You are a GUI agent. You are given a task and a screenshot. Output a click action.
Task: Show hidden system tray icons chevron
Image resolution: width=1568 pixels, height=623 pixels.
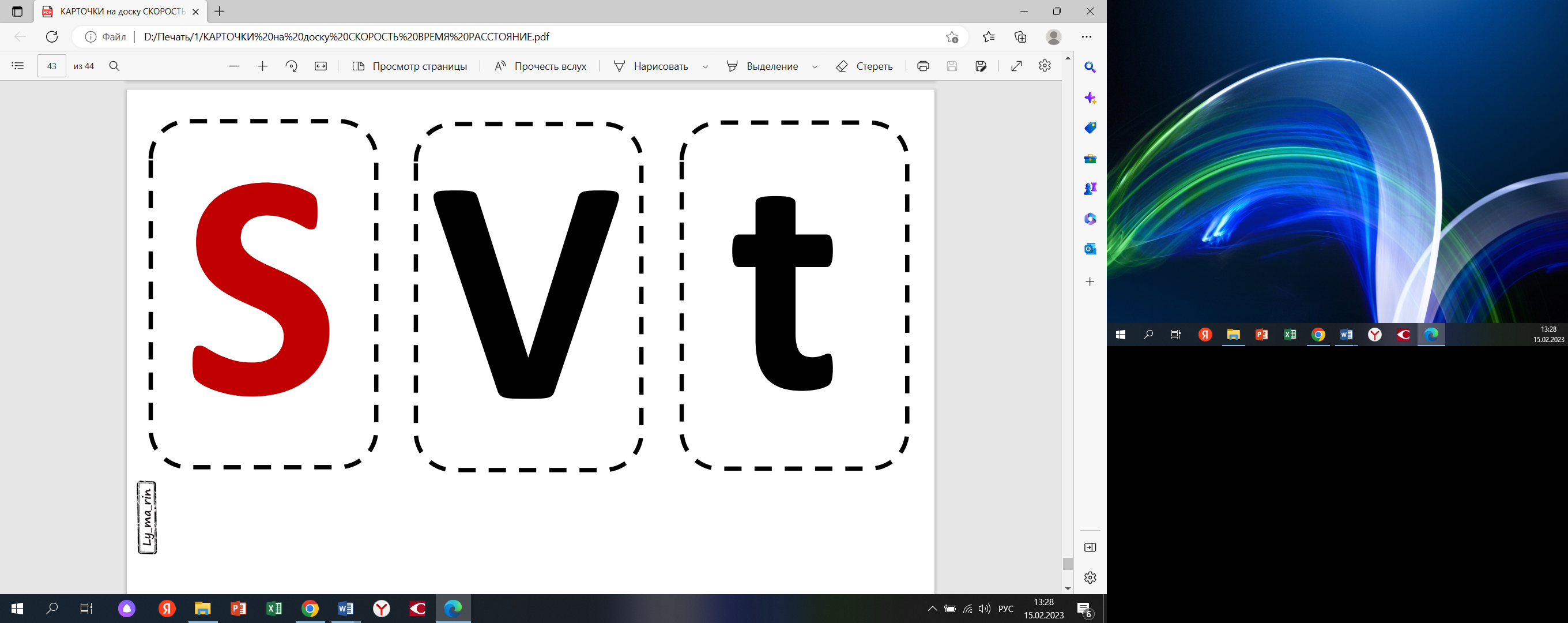tap(932, 609)
